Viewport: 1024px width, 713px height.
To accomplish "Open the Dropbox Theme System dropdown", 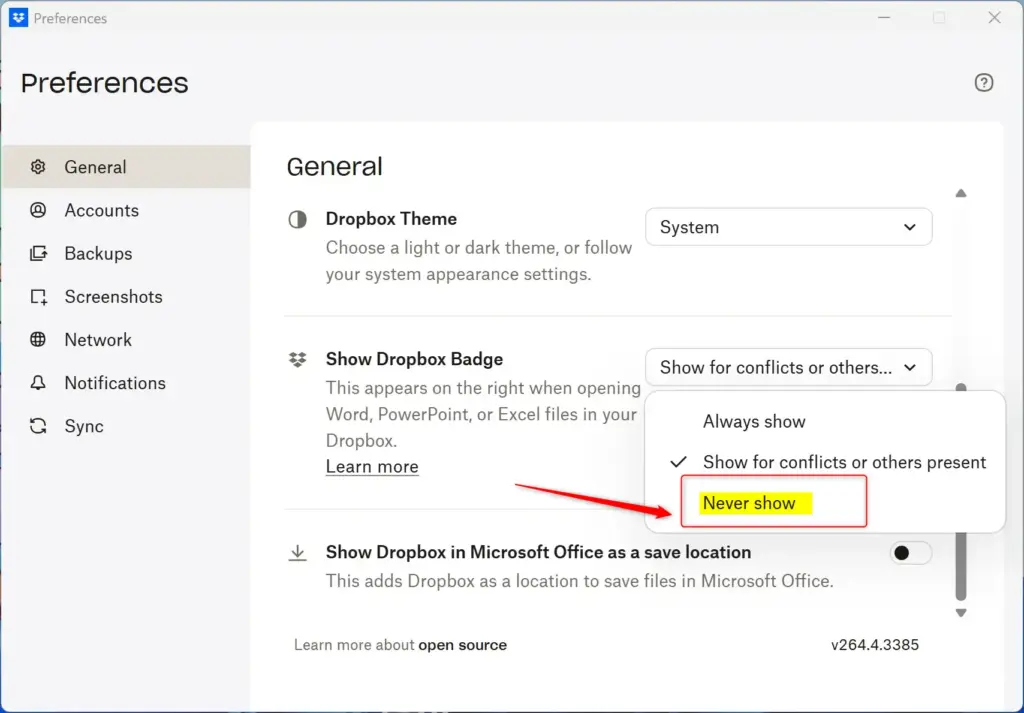I will tap(788, 227).
